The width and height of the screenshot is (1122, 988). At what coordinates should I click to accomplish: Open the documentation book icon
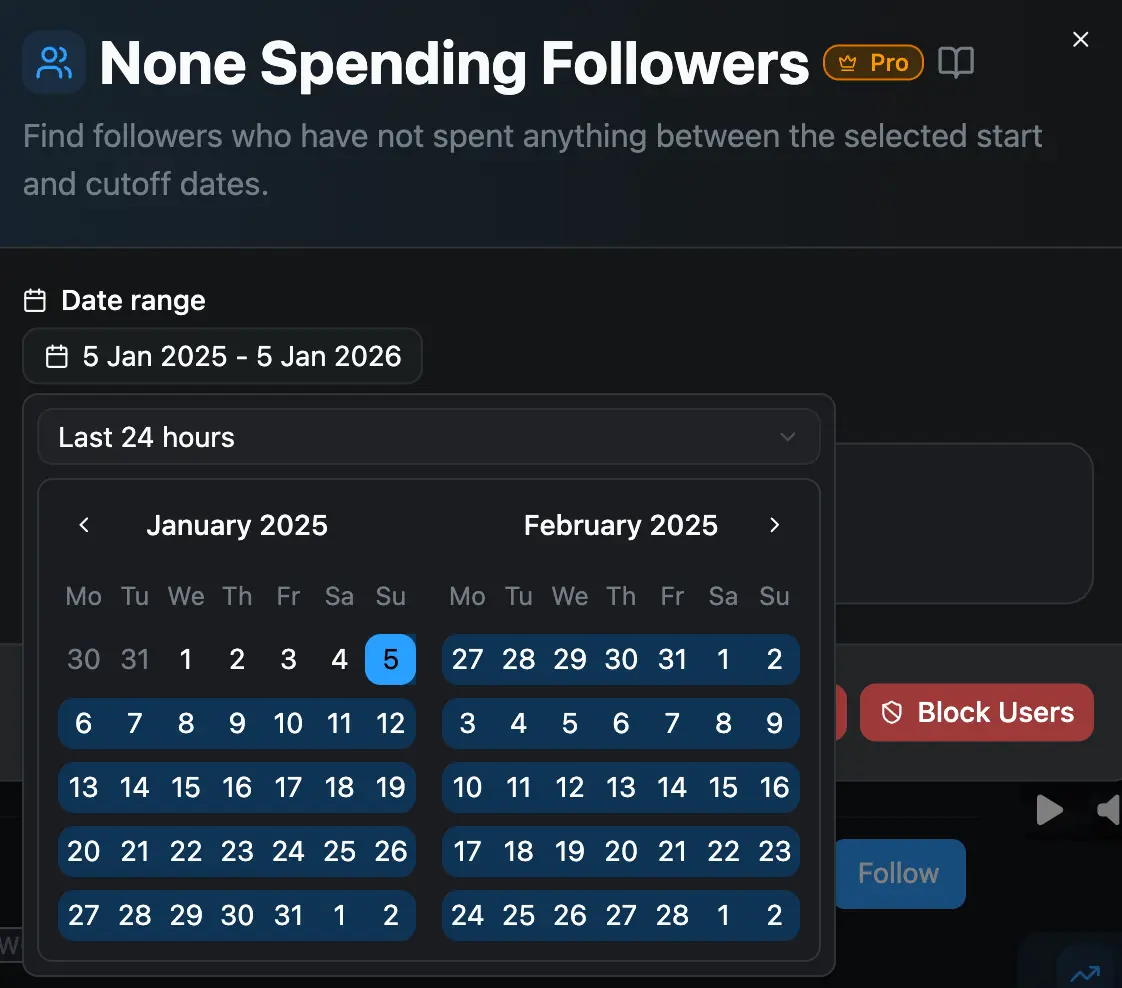pos(956,62)
